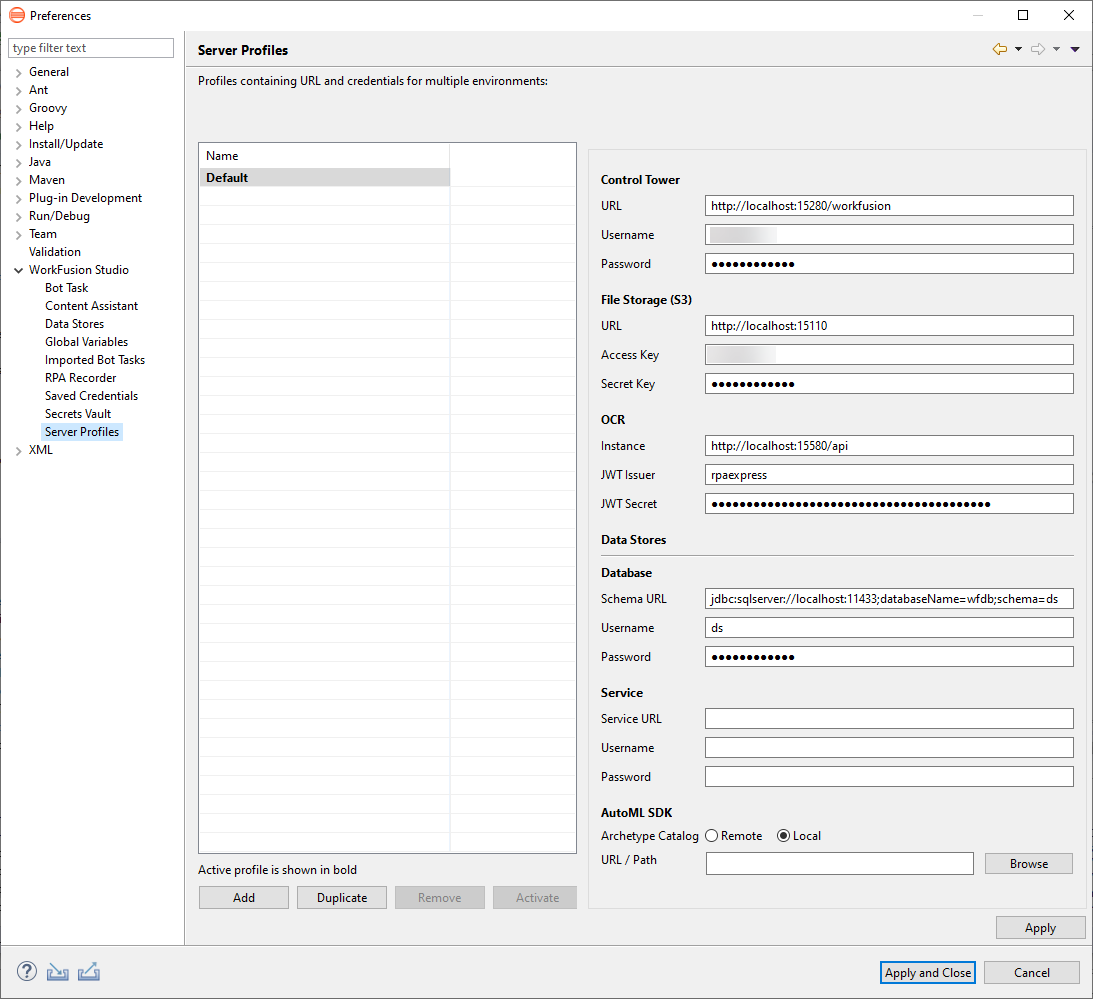Select Server Profiles in the tree
Screen dimensions: 1093x999
click(x=82, y=432)
